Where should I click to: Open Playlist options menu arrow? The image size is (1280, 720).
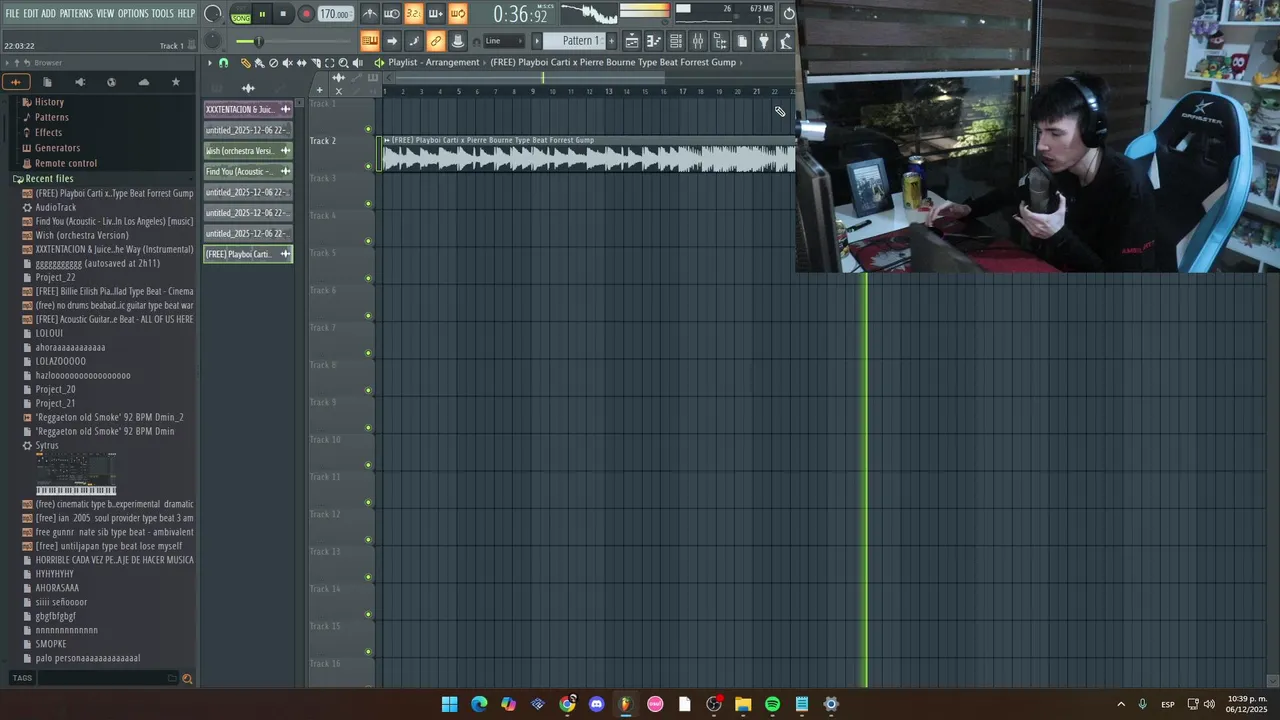210,63
